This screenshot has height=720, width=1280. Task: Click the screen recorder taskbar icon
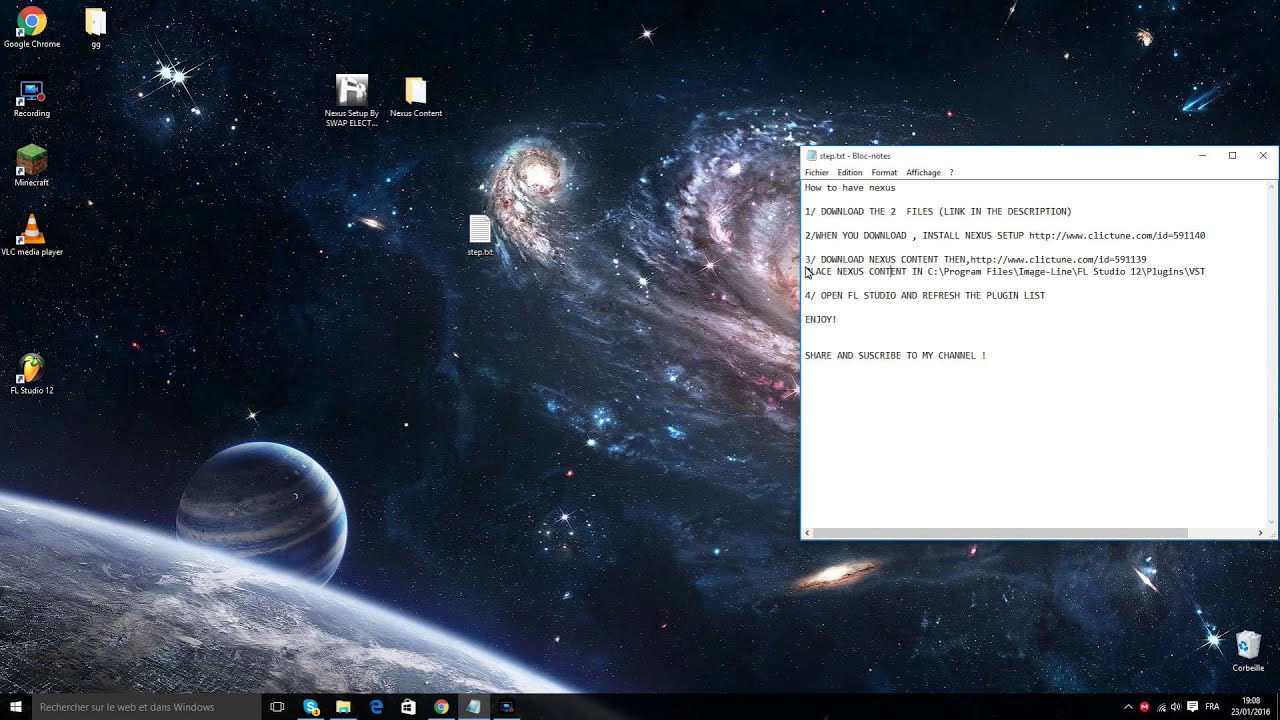click(507, 707)
